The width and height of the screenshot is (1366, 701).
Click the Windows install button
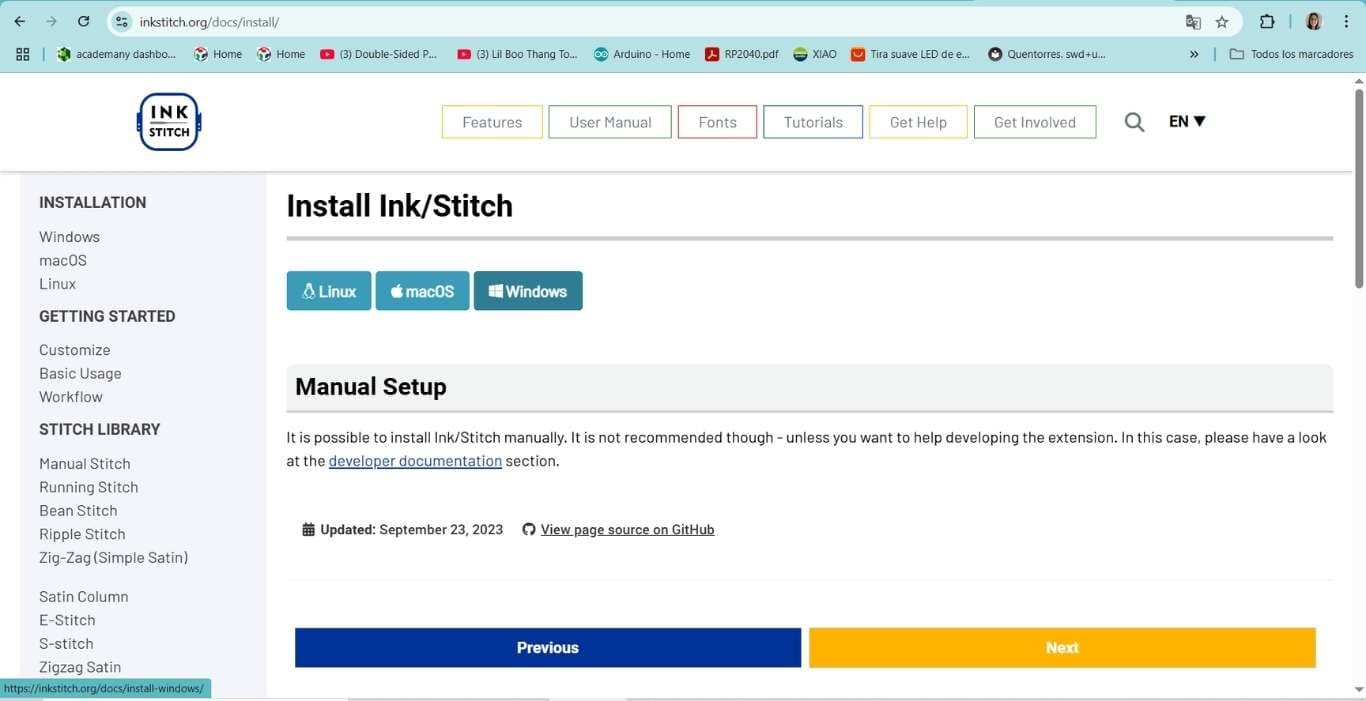[x=528, y=291]
